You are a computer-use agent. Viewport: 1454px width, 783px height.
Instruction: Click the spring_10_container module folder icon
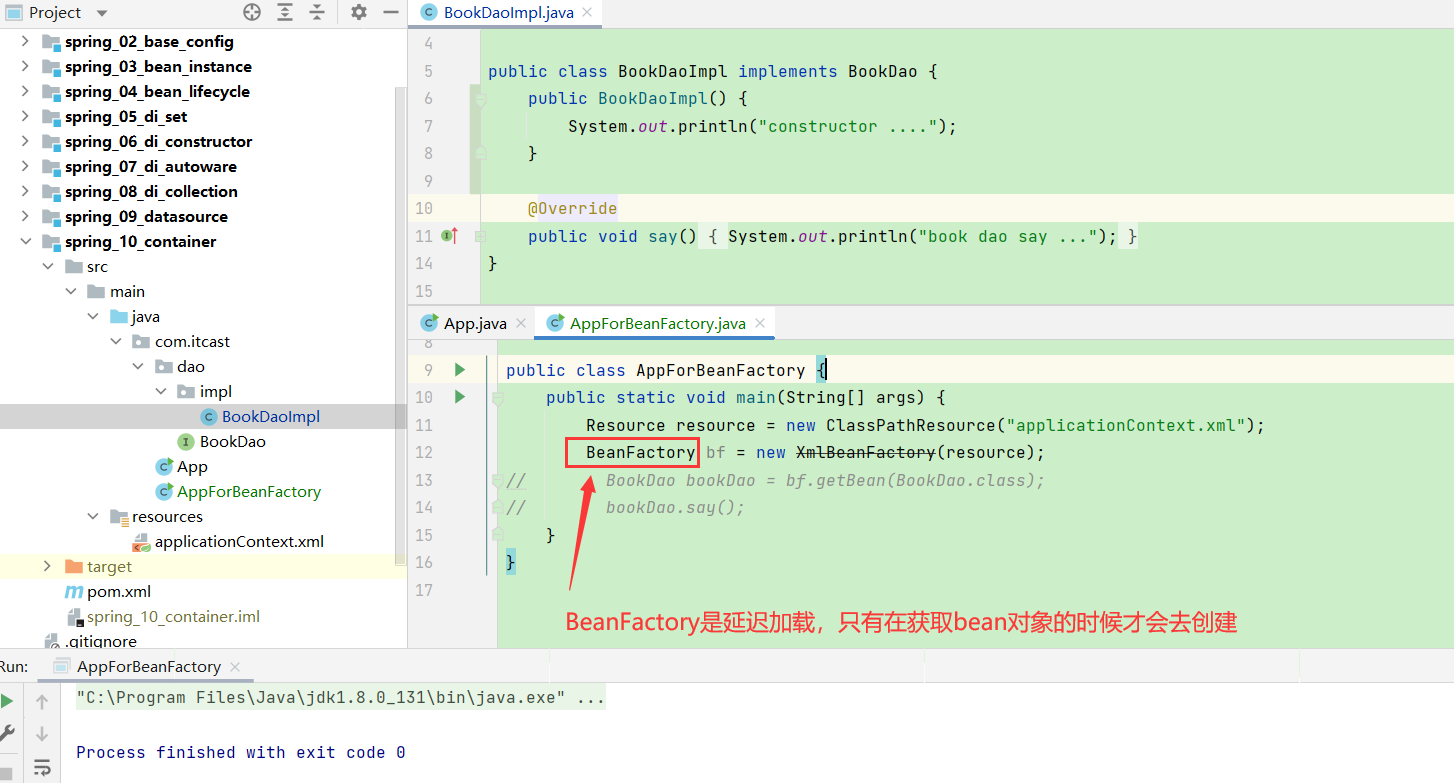click(51, 241)
